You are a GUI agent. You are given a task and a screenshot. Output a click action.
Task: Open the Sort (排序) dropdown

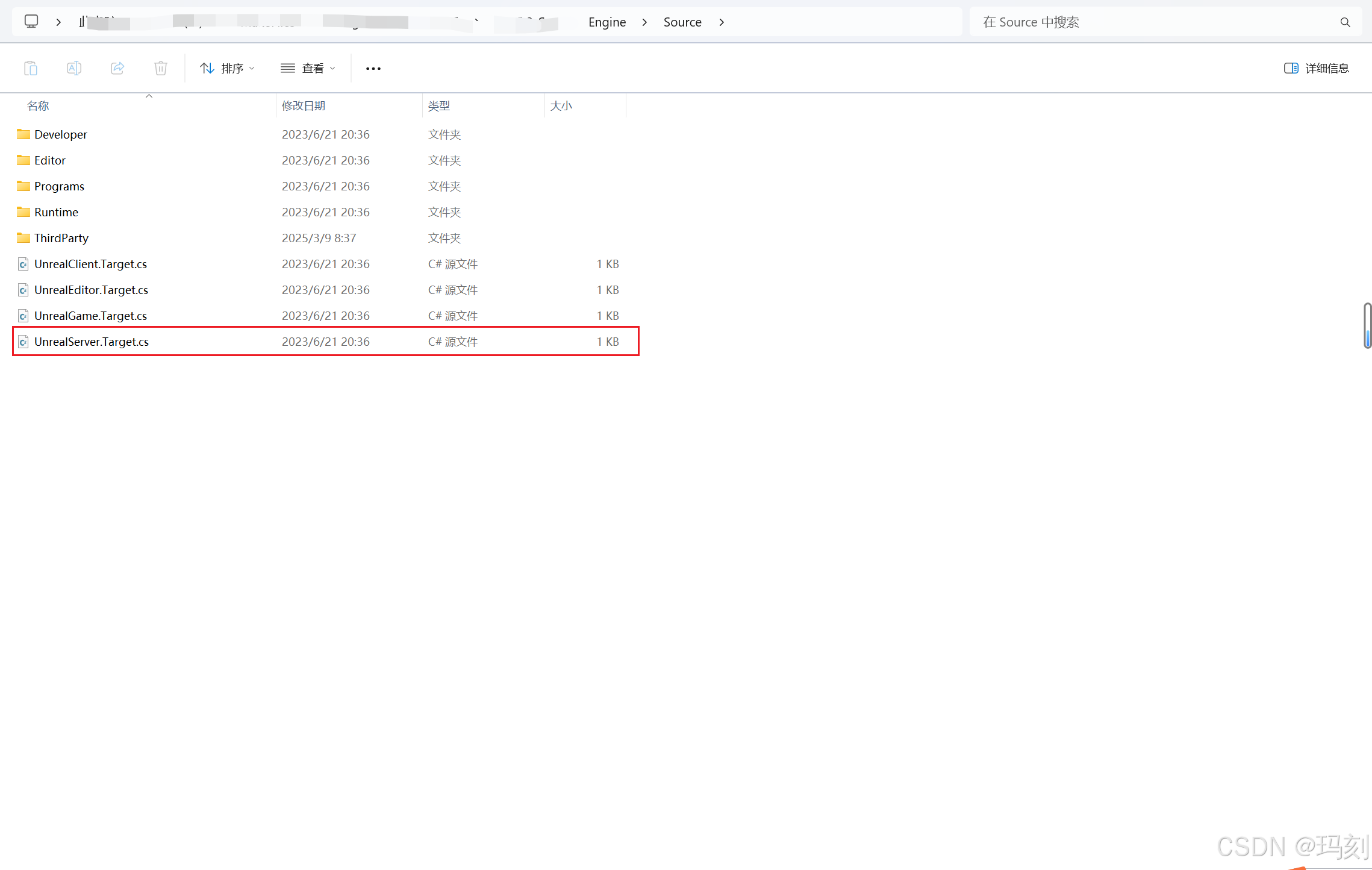pyautogui.click(x=228, y=69)
